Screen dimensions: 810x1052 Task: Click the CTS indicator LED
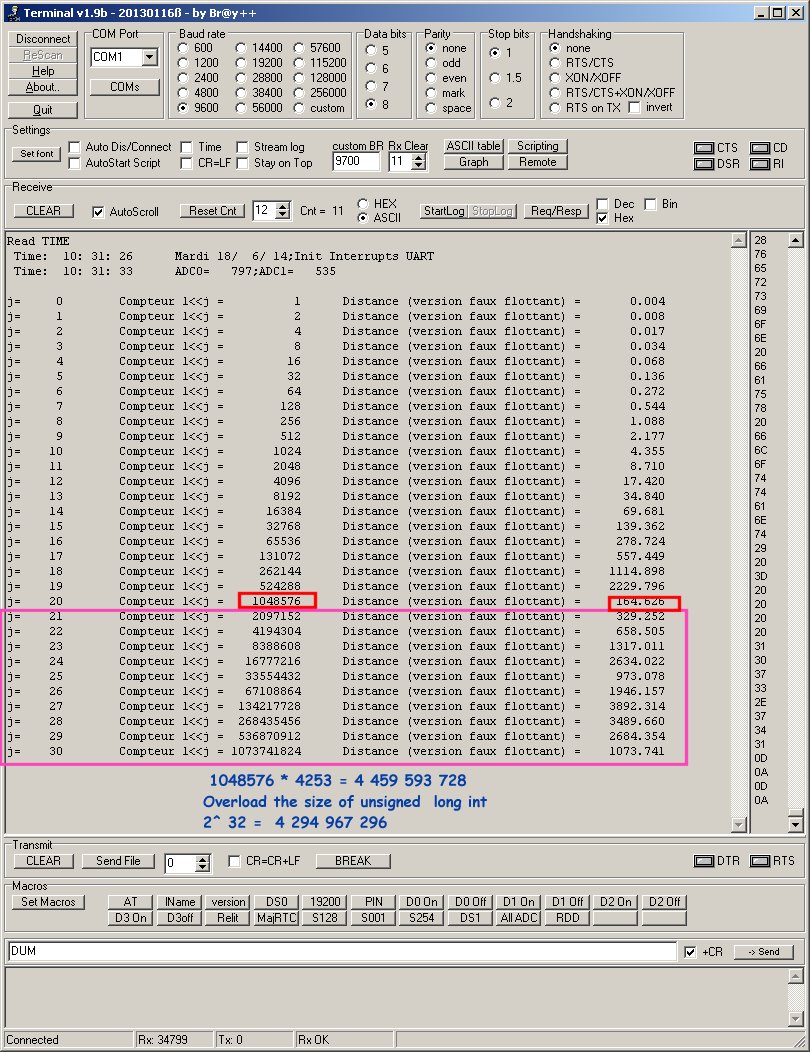704,148
